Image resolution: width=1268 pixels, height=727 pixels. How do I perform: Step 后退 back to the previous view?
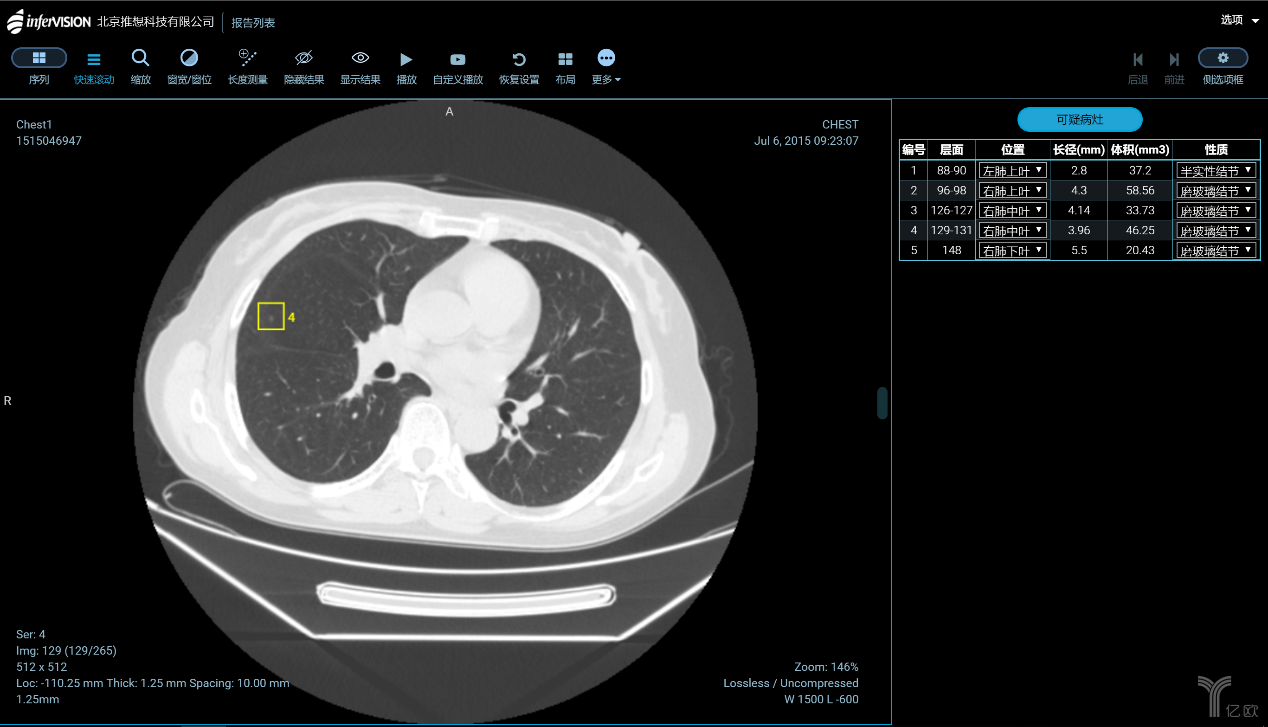pyautogui.click(x=1138, y=60)
